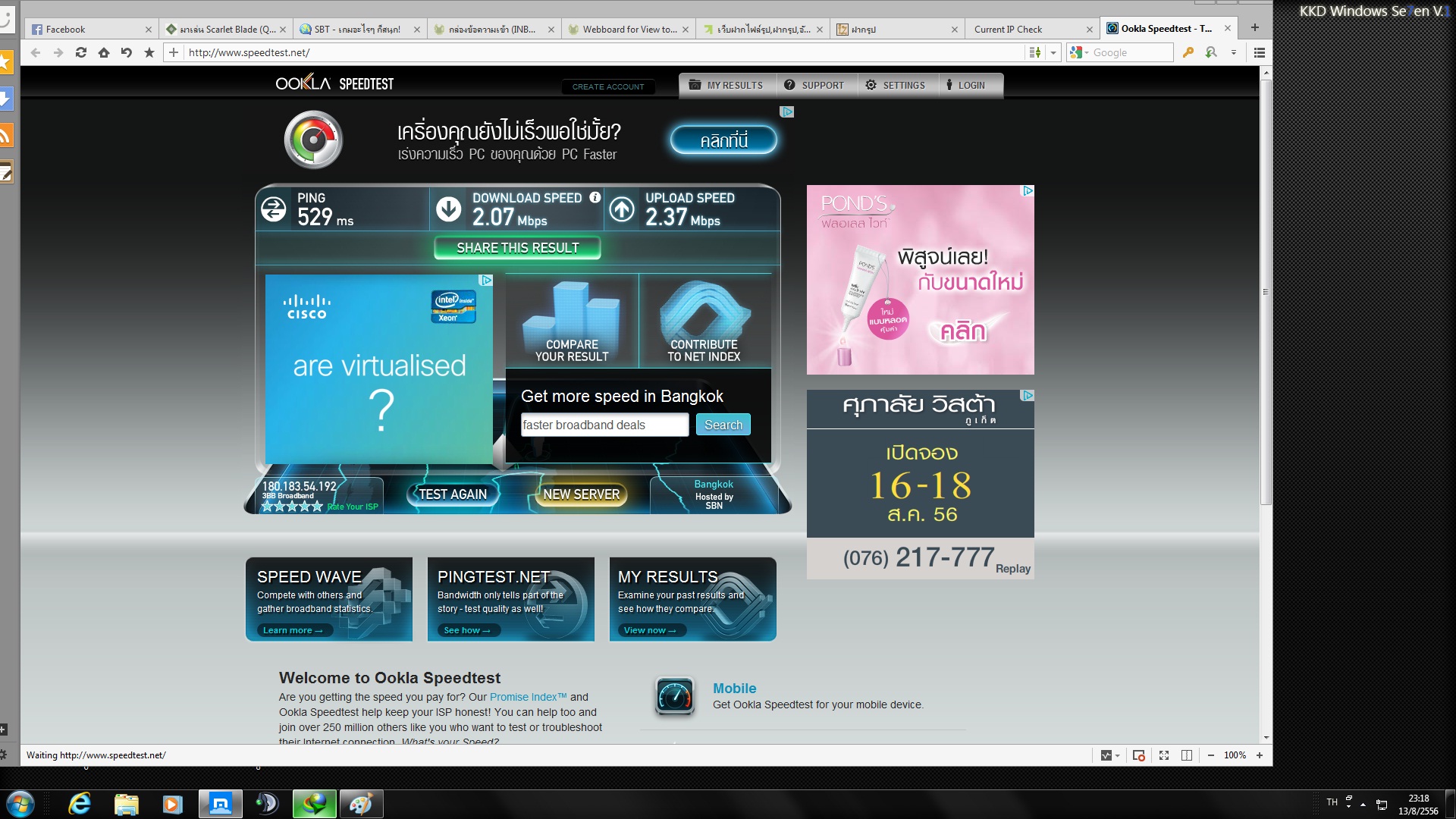Click the faster broadband deals search field
Image resolution: width=1456 pixels, height=819 pixels.
604,425
